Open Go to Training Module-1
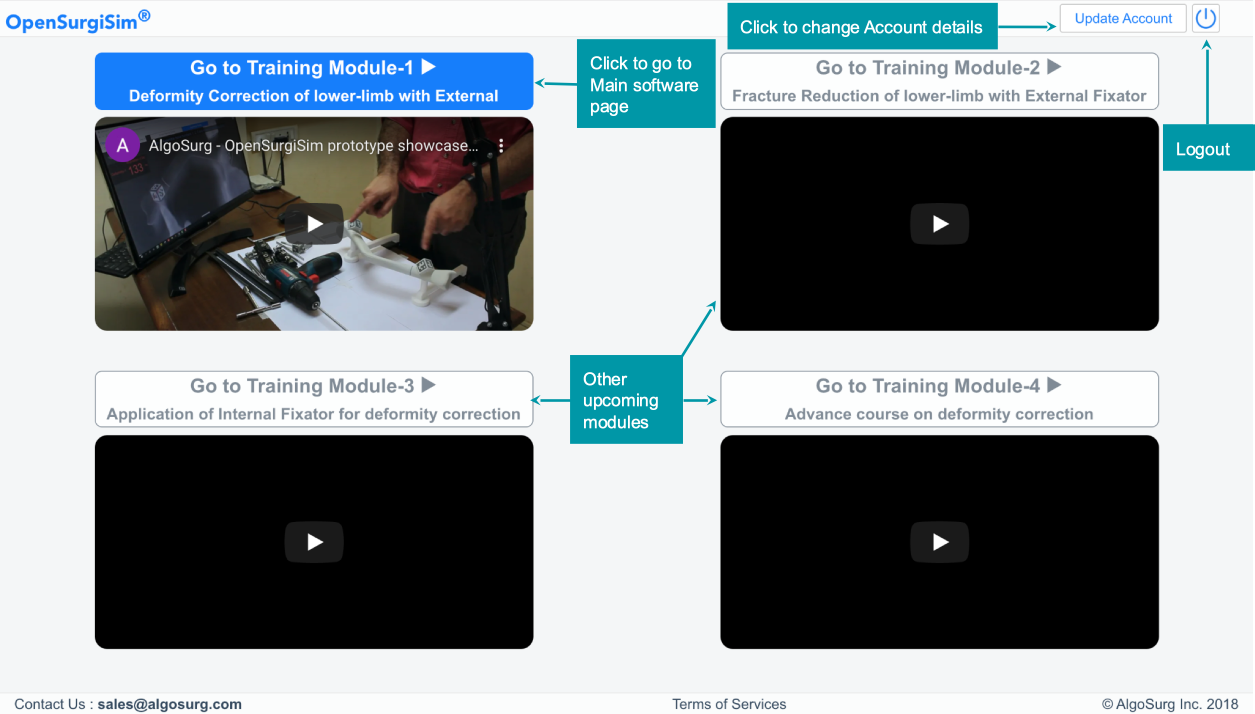 tap(314, 81)
